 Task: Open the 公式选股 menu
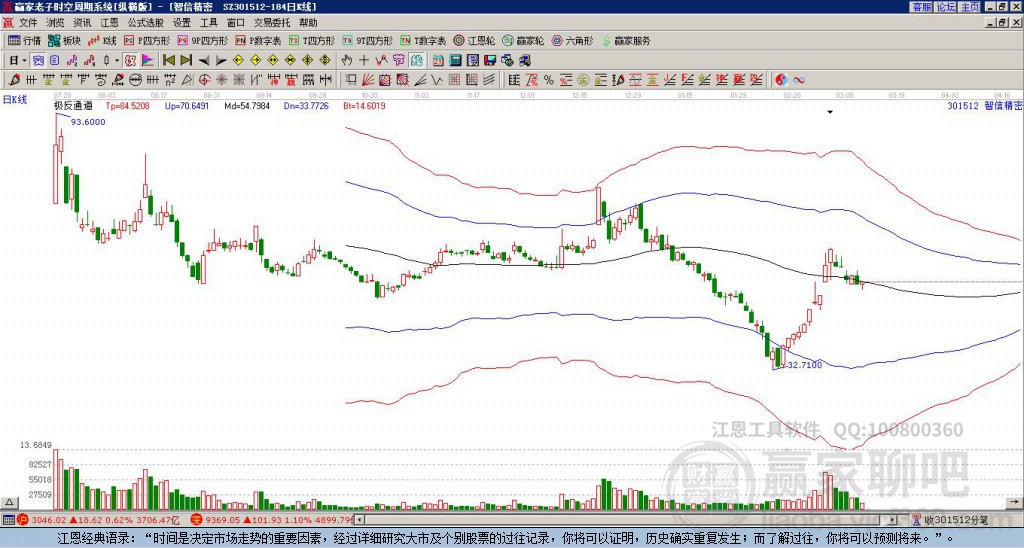click(x=145, y=23)
